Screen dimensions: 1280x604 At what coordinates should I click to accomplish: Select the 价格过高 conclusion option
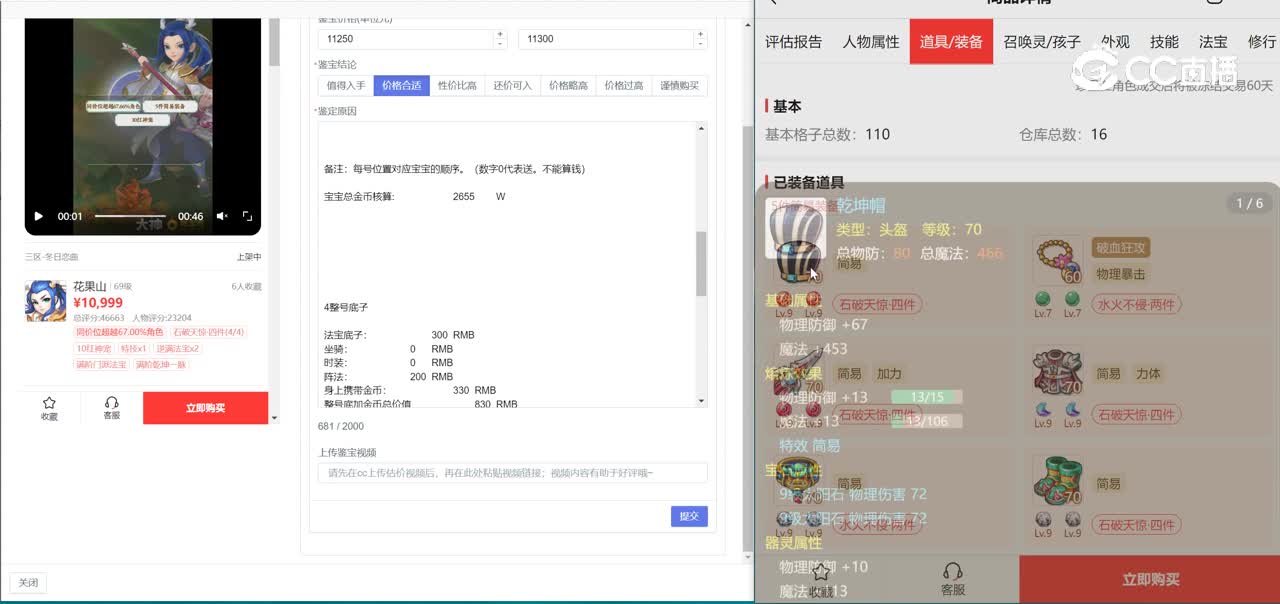tap(624, 86)
